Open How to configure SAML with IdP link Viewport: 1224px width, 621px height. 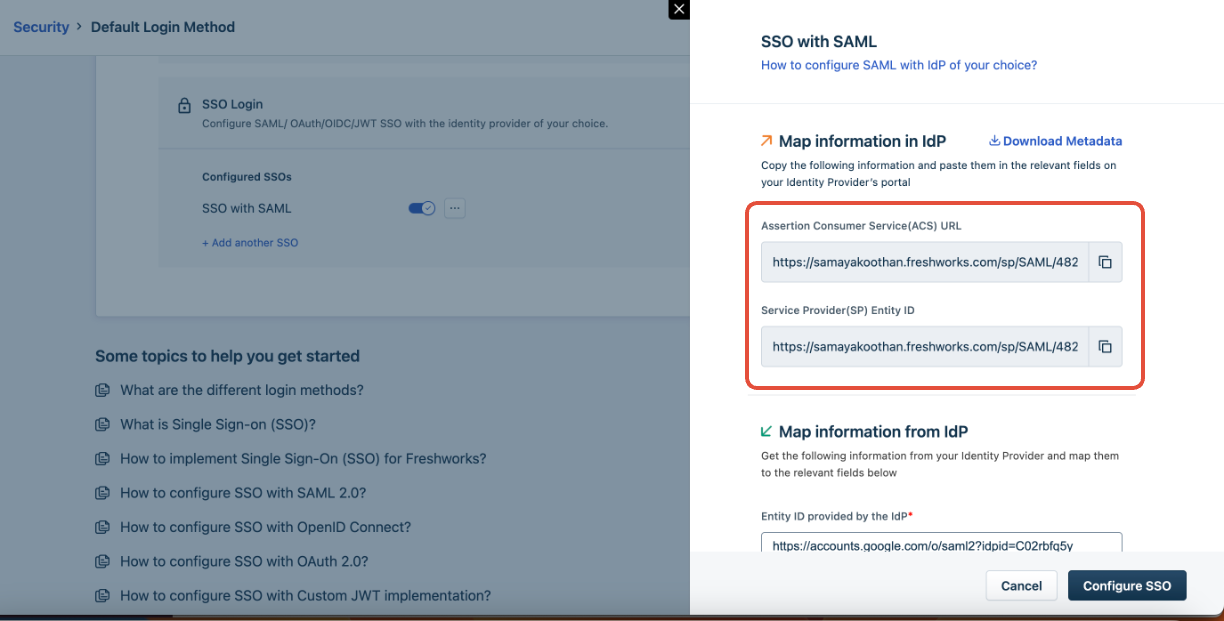click(899, 65)
